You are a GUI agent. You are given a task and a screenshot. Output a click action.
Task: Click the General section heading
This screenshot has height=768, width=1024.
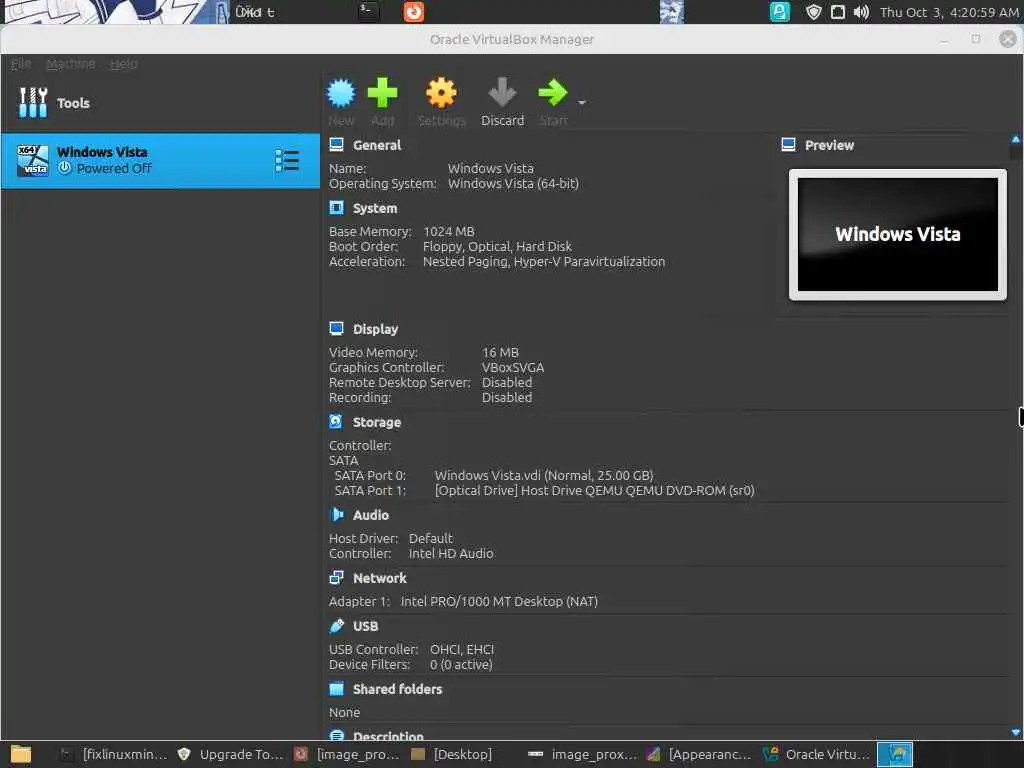(x=377, y=145)
